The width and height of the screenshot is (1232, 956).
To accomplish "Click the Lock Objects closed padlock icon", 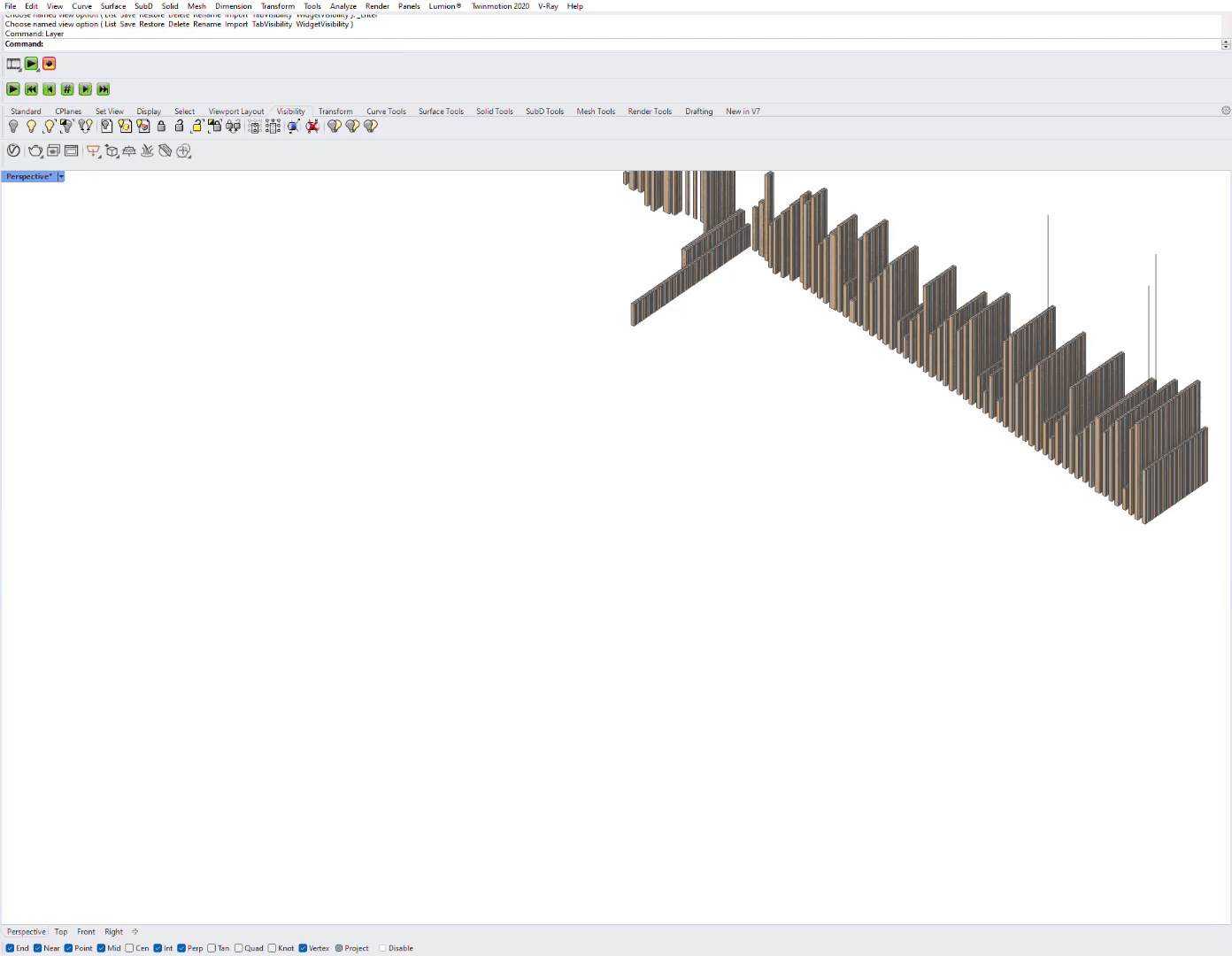I will (161, 127).
